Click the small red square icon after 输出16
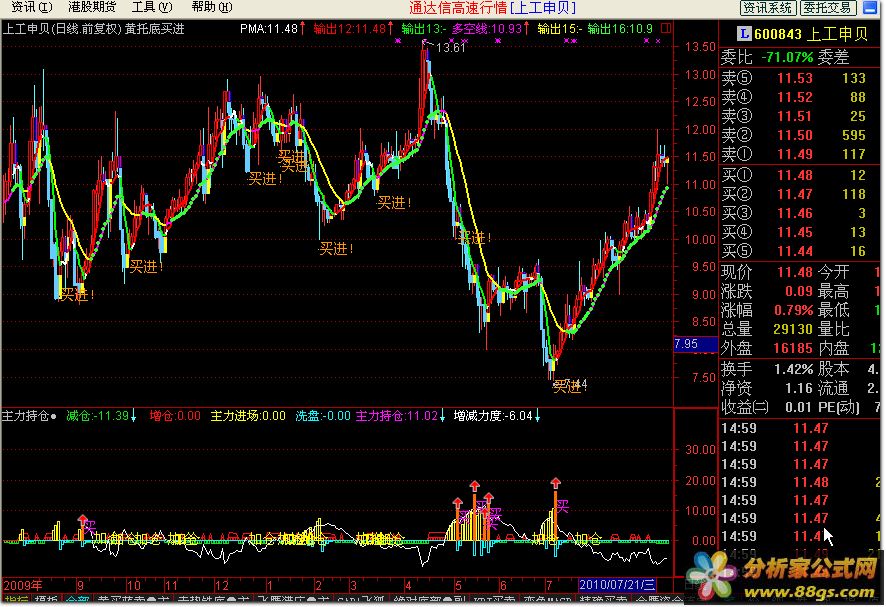This screenshot has height=607, width=886. tap(666, 28)
